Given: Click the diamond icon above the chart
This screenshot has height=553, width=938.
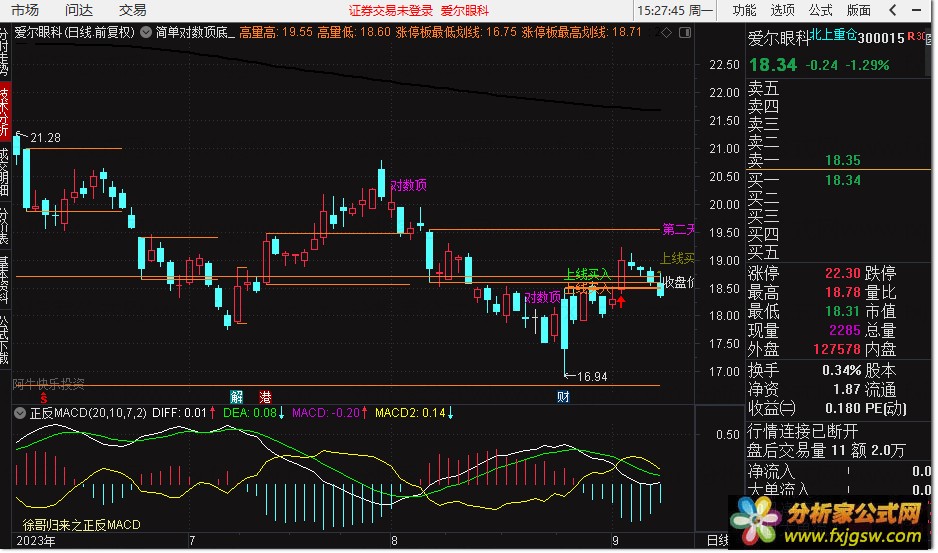Looking at the screenshot, I should coord(666,32).
